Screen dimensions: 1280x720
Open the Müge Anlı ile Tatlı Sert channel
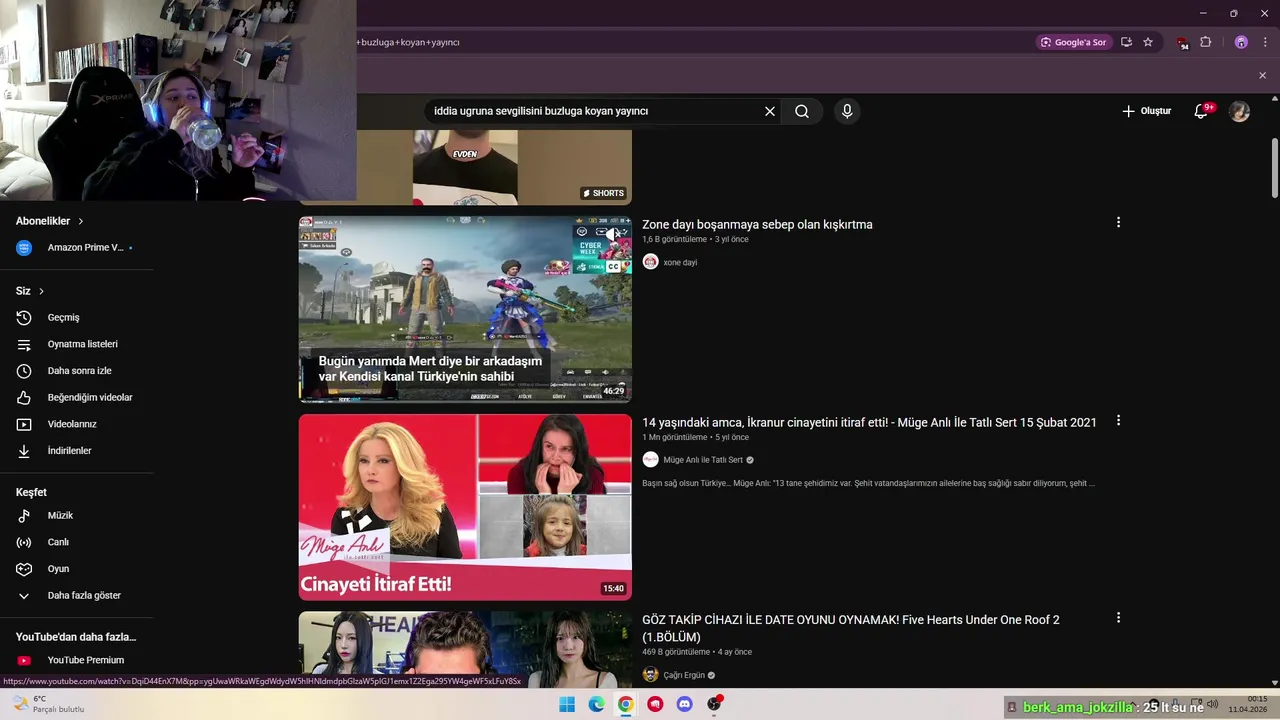(x=703, y=460)
